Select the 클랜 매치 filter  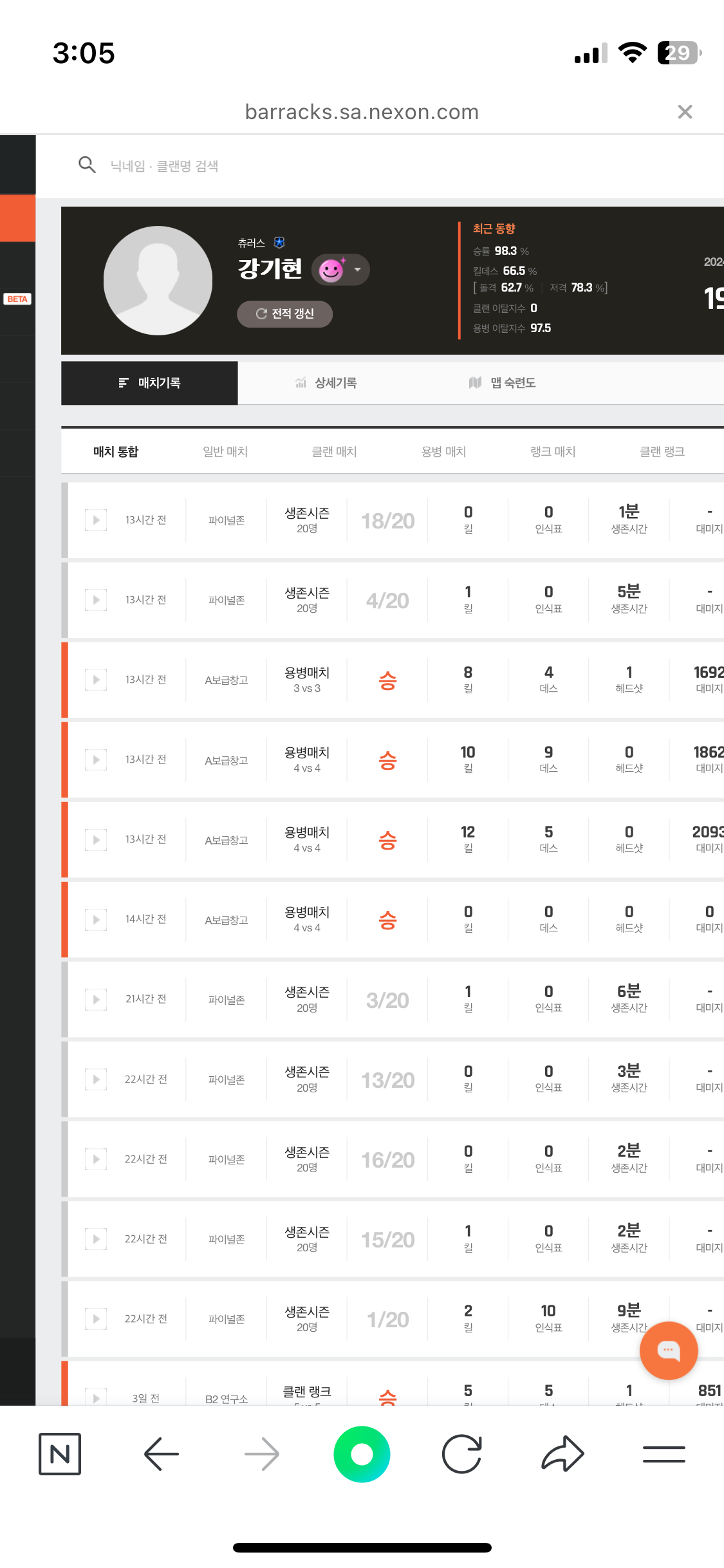tap(334, 452)
